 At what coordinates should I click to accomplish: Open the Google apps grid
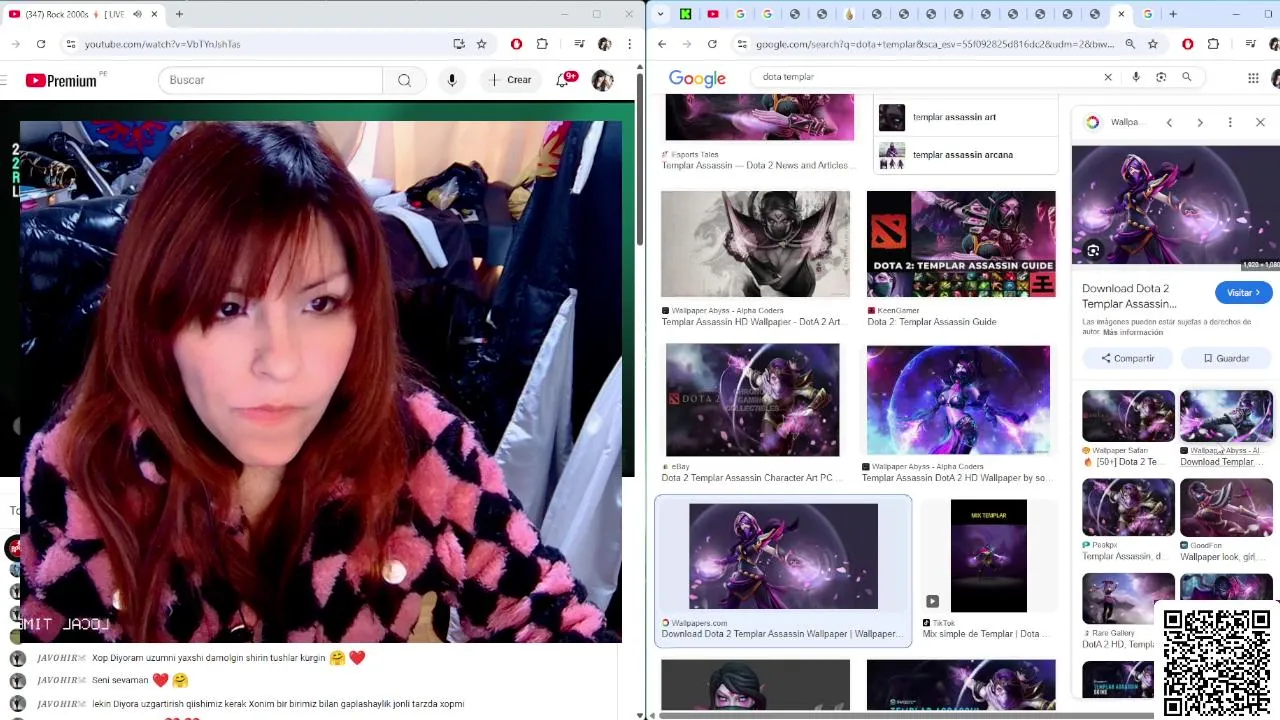click(1253, 77)
